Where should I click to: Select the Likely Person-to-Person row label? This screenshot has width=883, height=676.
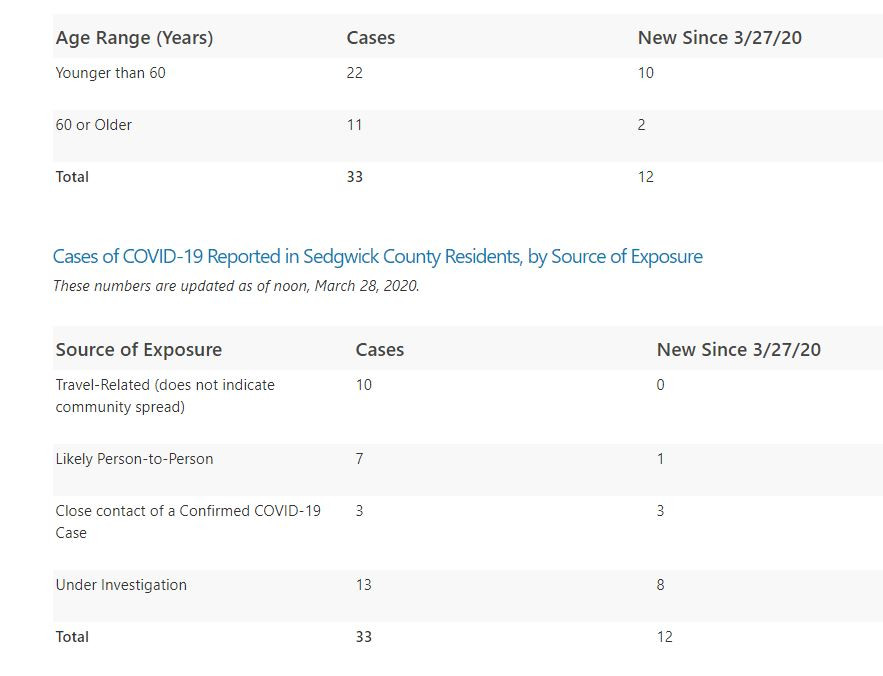(134, 459)
